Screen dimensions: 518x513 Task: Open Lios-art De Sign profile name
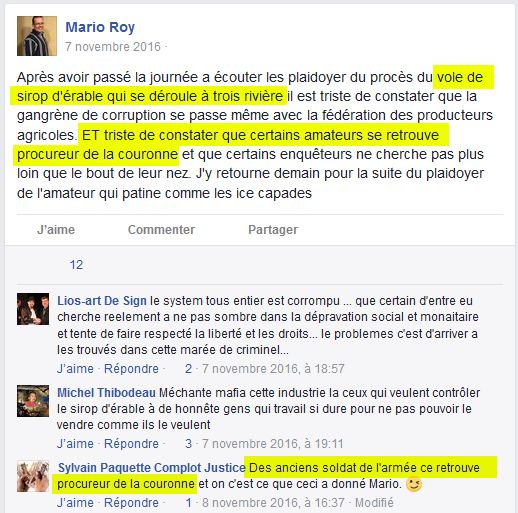pyautogui.click(x=102, y=301)
